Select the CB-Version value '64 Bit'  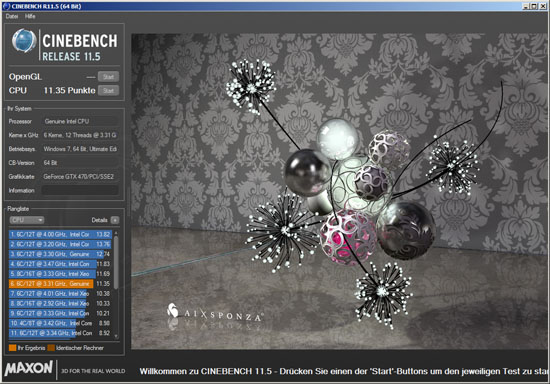pos(80,163)
